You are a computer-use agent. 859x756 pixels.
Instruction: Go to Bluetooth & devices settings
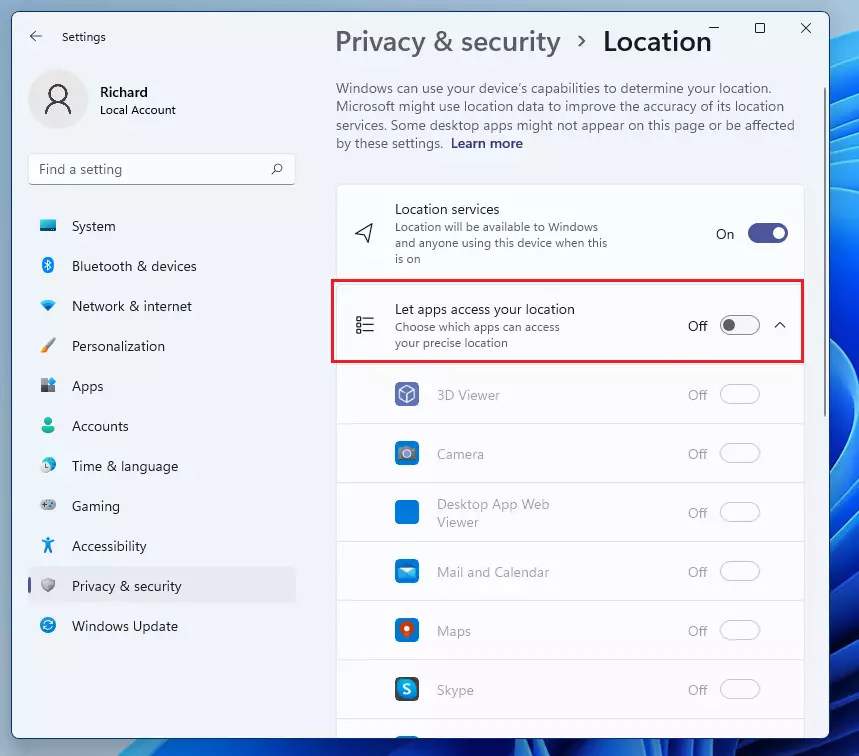point(162,266)
